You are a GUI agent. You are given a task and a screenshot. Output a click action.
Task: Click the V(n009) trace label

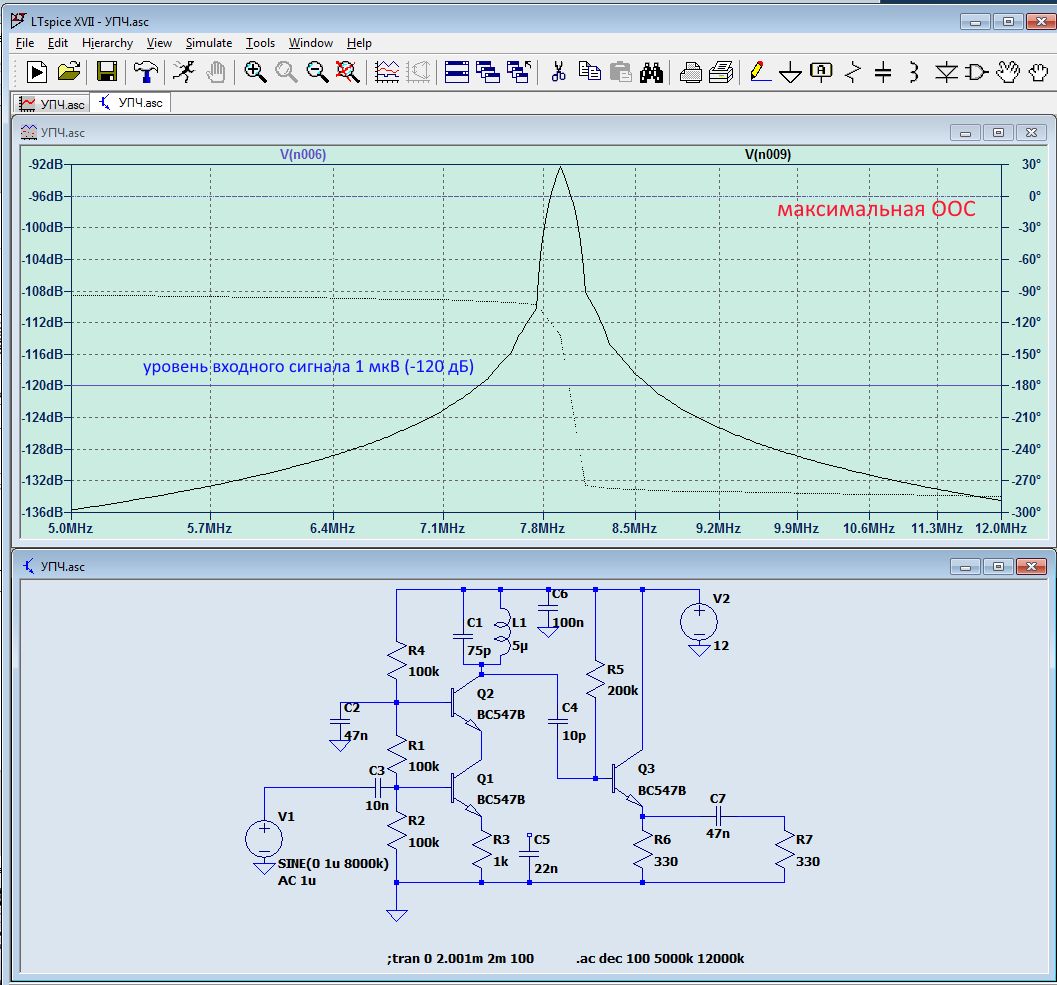[x=768, y=154]
